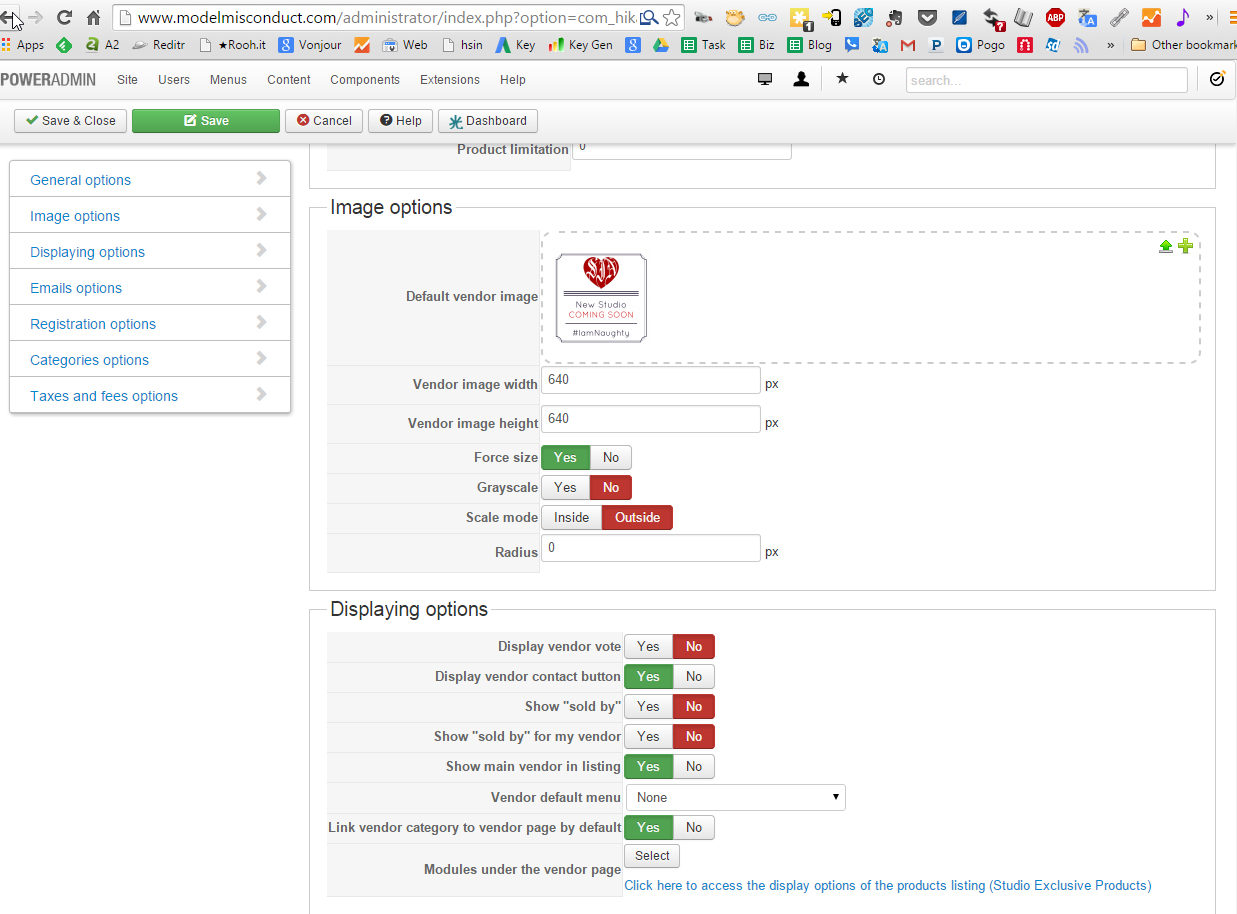Image resolution: width=1237 pixels, height=914 pixels.
Task: Open the Components menu
Action: (365, 80)
